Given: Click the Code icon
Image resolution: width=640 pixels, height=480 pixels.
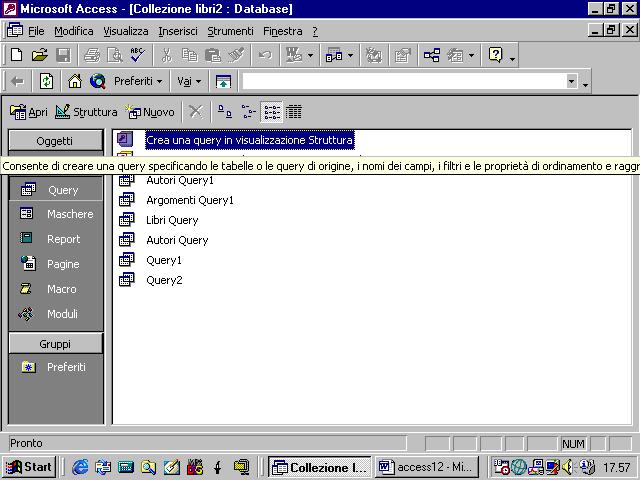Looking at the screenshot, I should click(x=373, y=55).
